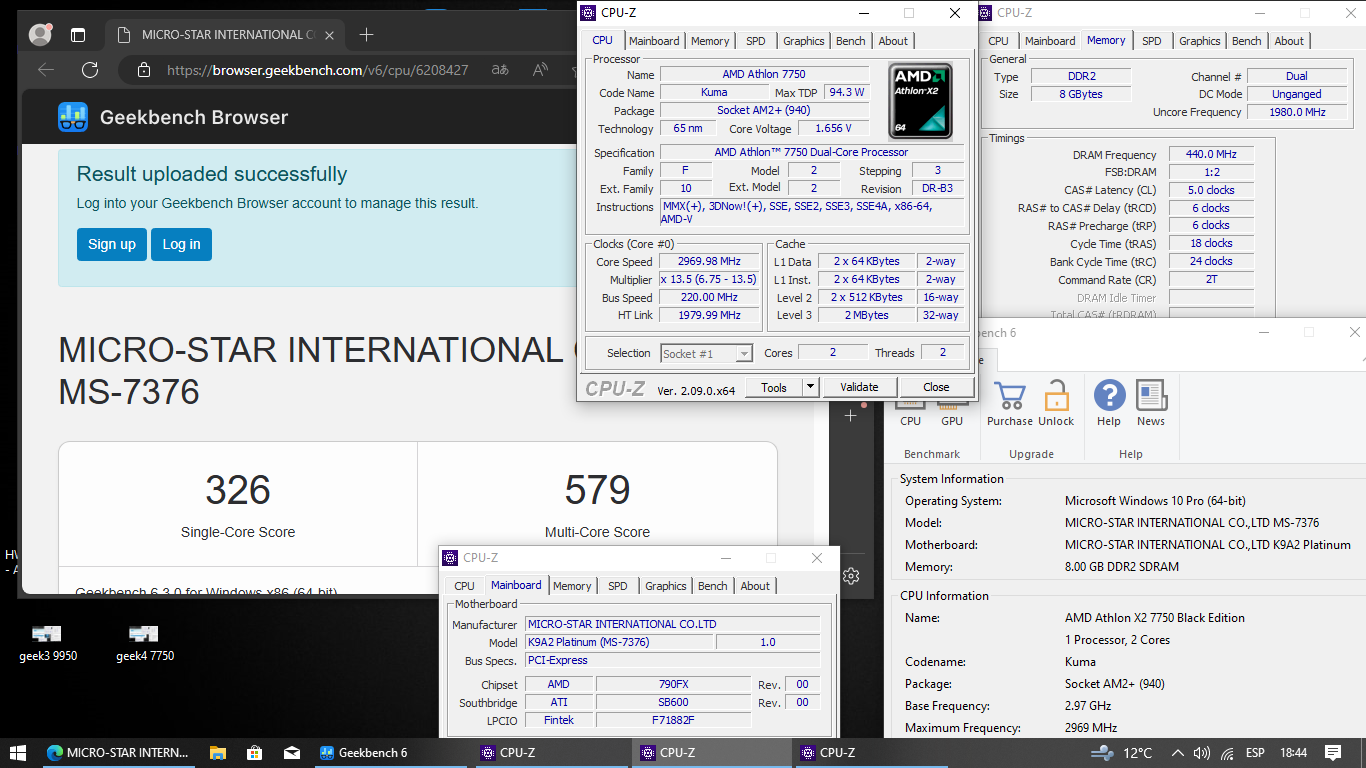
Task: Reload the Geekbench page
Action: tap(90, 70)
